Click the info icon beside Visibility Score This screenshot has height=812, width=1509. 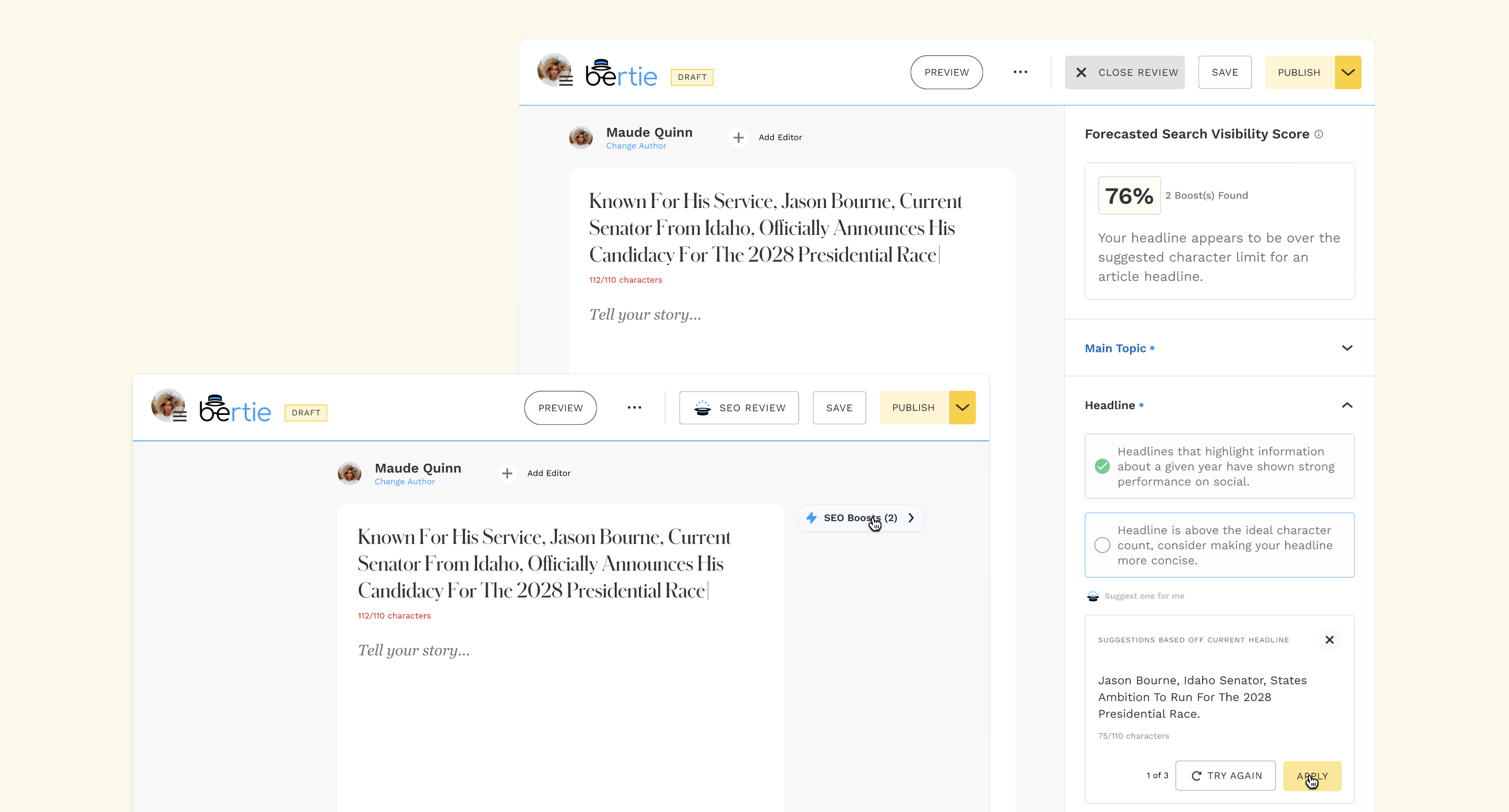pos(1319,134)
